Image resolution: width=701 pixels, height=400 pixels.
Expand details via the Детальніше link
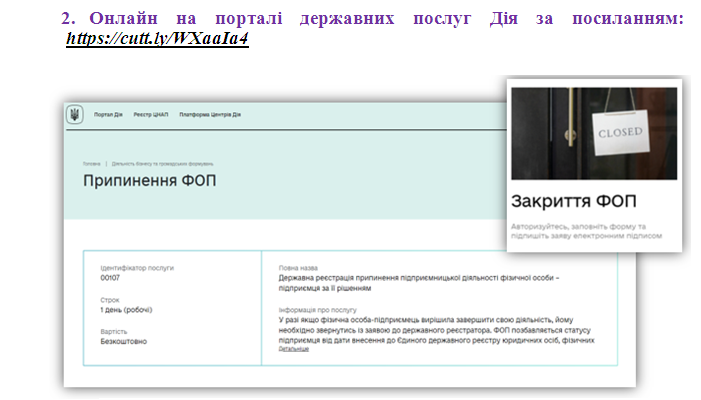(294, 349)
